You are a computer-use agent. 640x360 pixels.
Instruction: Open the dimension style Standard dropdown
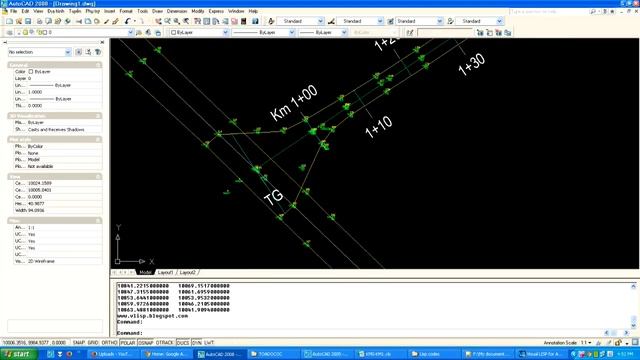pyautogui.click(x=380, y=21)
